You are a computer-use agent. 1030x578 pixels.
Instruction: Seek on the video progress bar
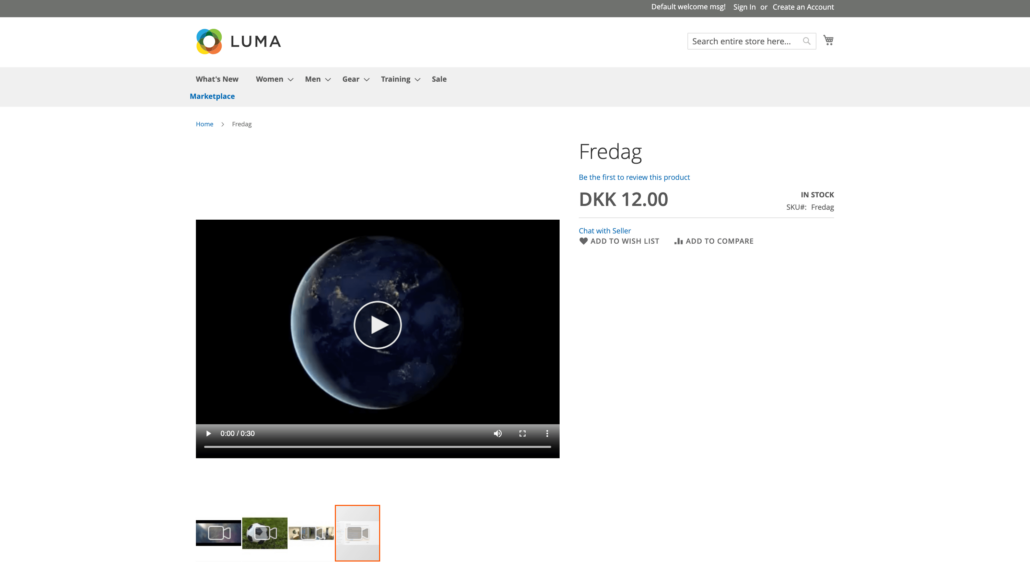[377, 447]
